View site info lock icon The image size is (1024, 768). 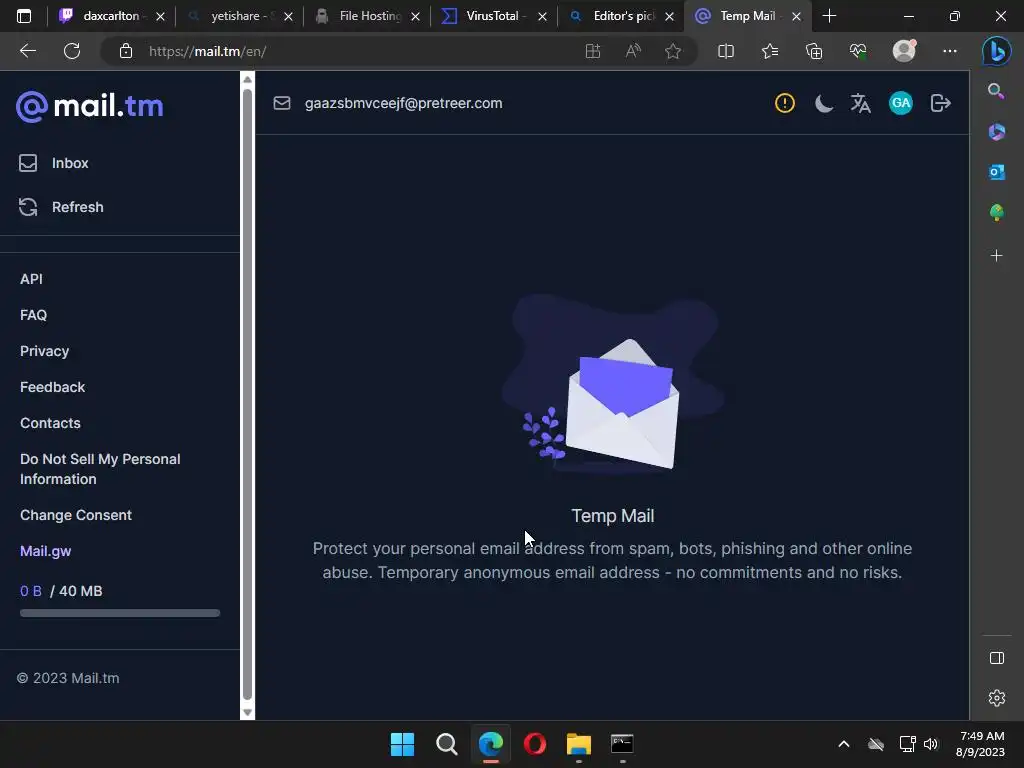pos(126,51)
